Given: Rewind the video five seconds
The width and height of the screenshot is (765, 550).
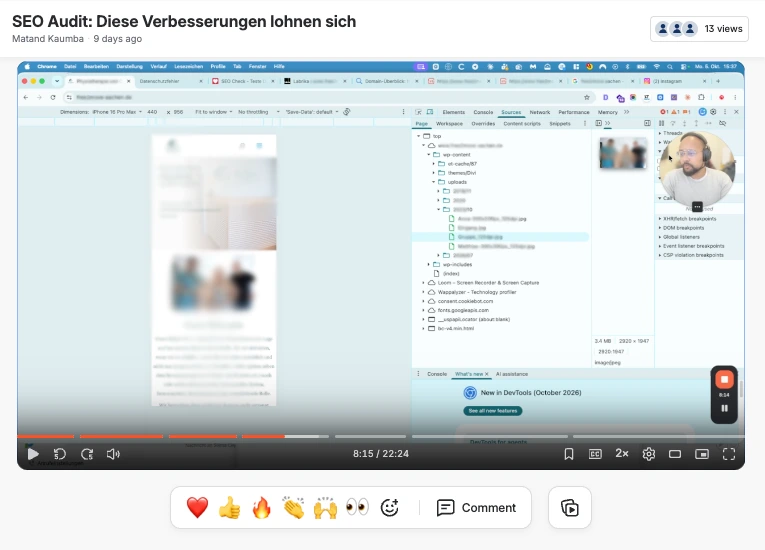Looking at the screenshot, I should (x=60, y=454).
